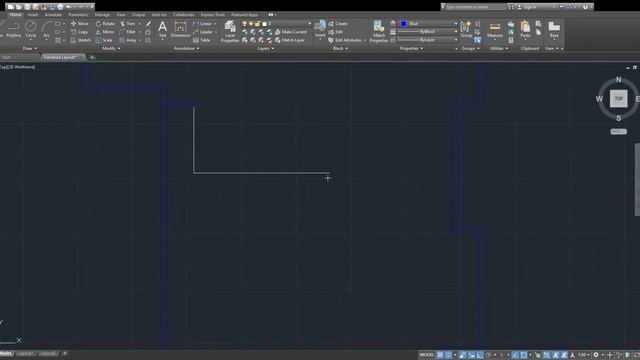Image resolution: width=640 pixels, height=360 pixels.
Task: Select the Polyline tool
Action: coord(13,29)
